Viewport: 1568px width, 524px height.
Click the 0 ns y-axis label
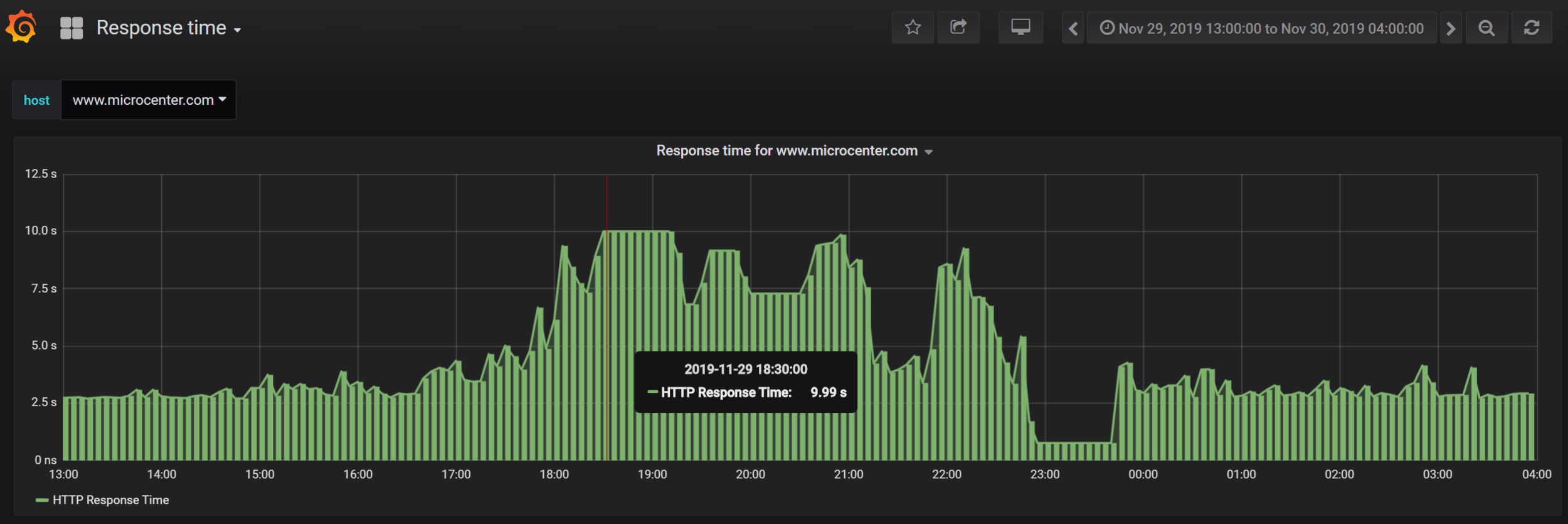(45, 460)
